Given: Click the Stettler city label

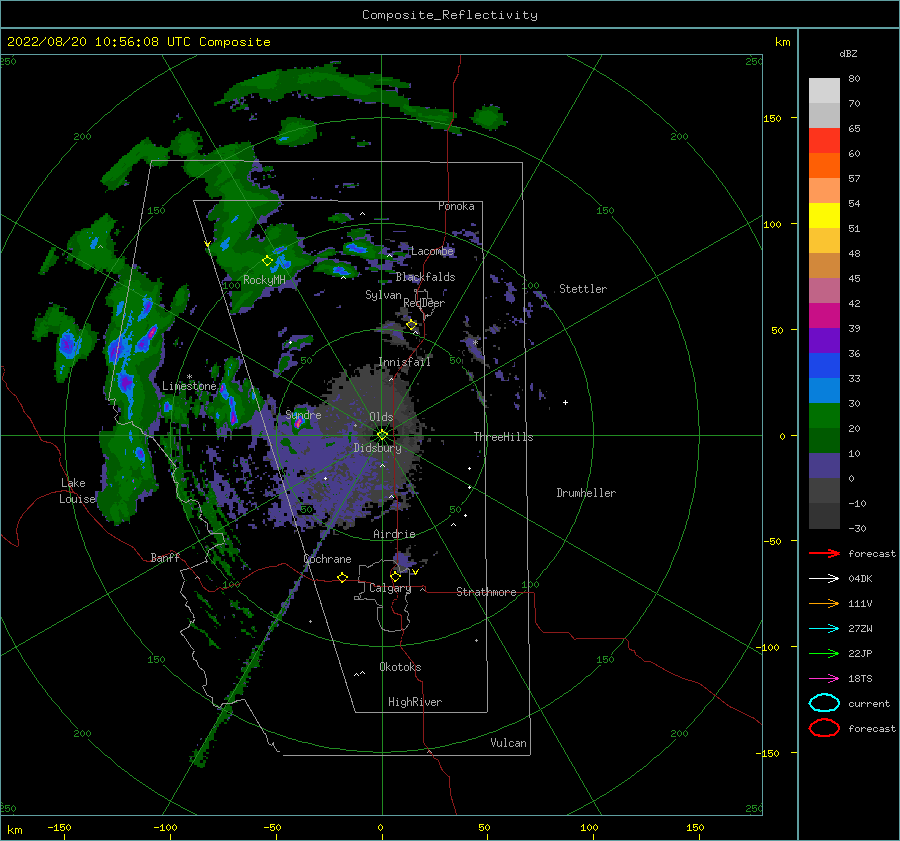Looking at the screenshot, I should [583, 289].
